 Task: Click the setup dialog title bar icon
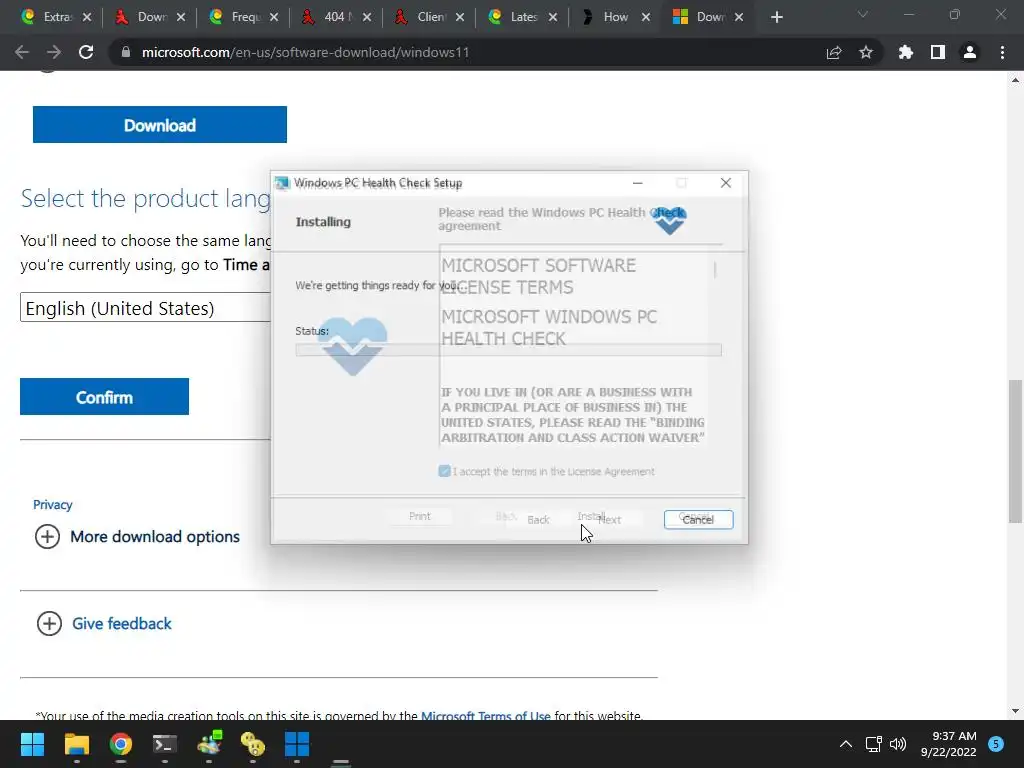[x=282, y=183]
